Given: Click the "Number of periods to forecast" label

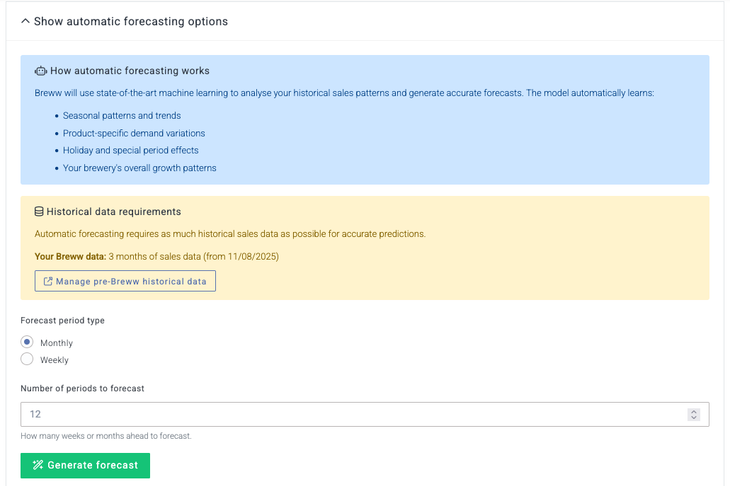Looking at the screenshot, I should click(x=82, y=388).
